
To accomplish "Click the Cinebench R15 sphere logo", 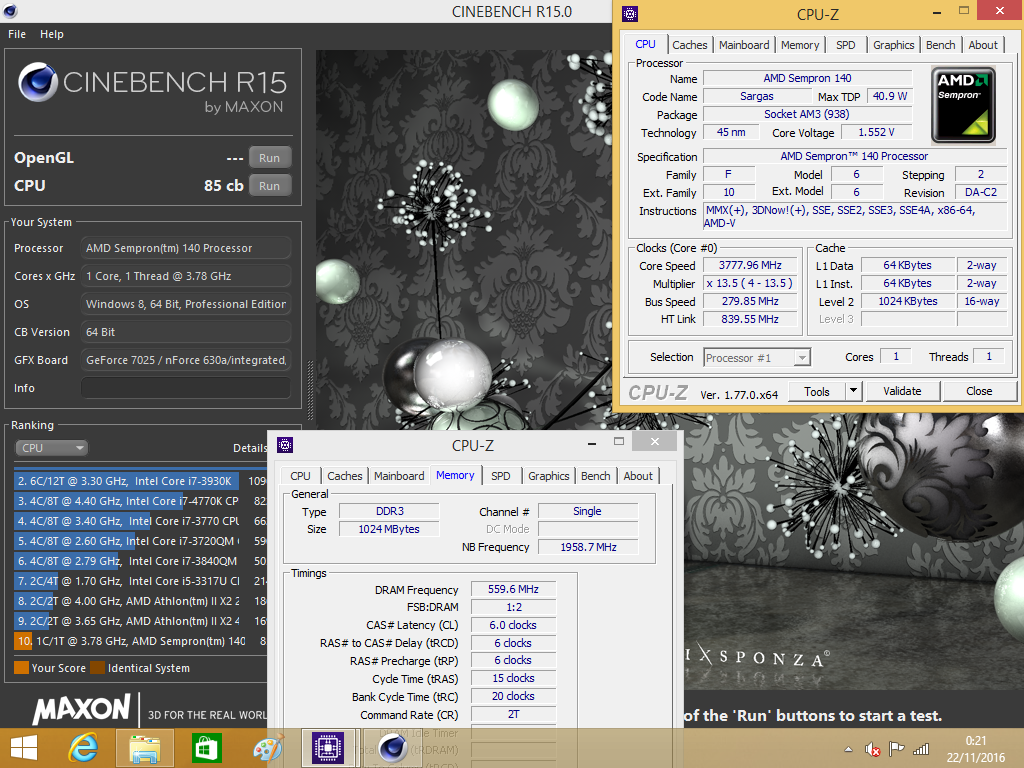I will [38, 82].
